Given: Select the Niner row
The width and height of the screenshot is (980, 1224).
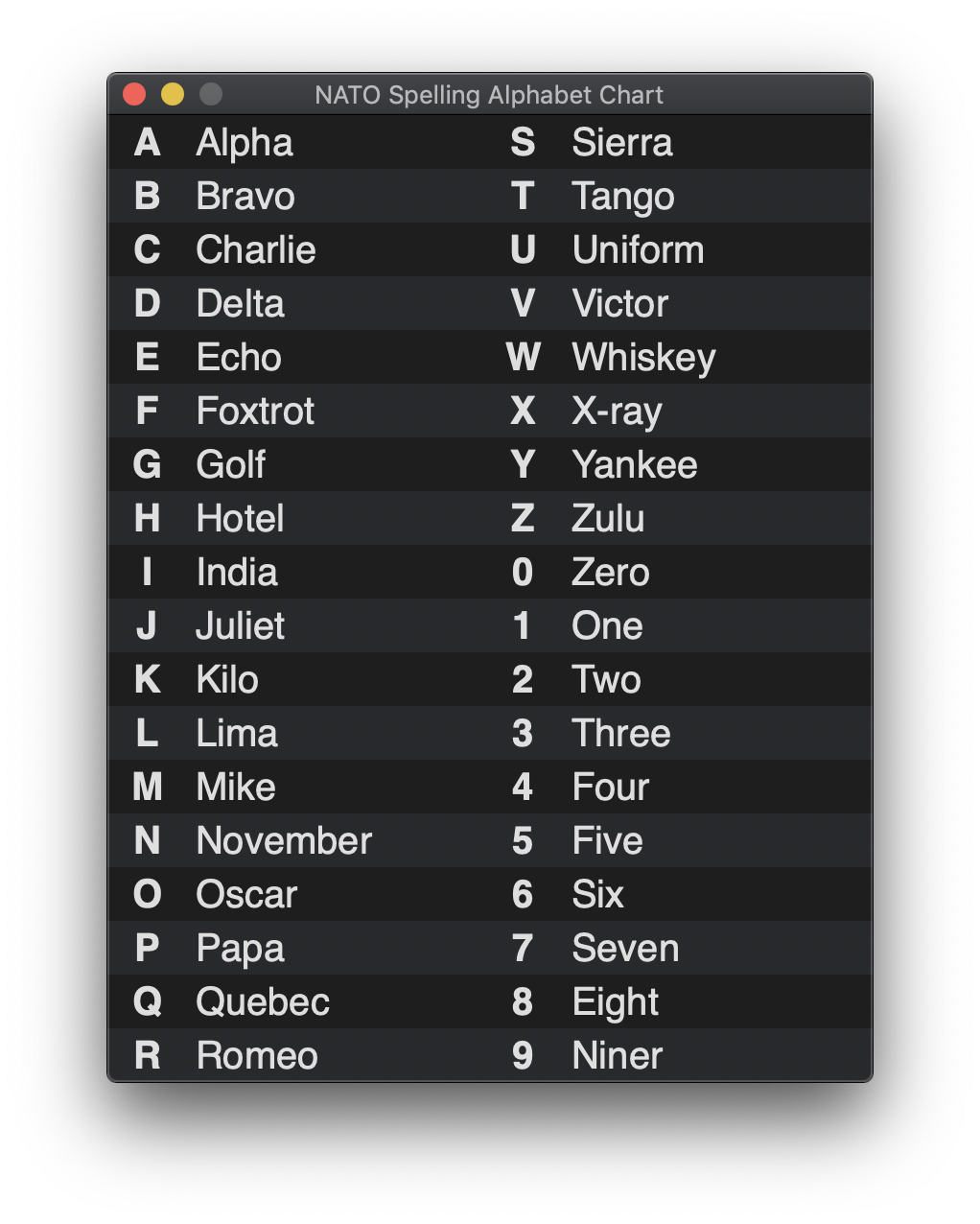Looking at the screenshot, I should [x=617, y=1056].
